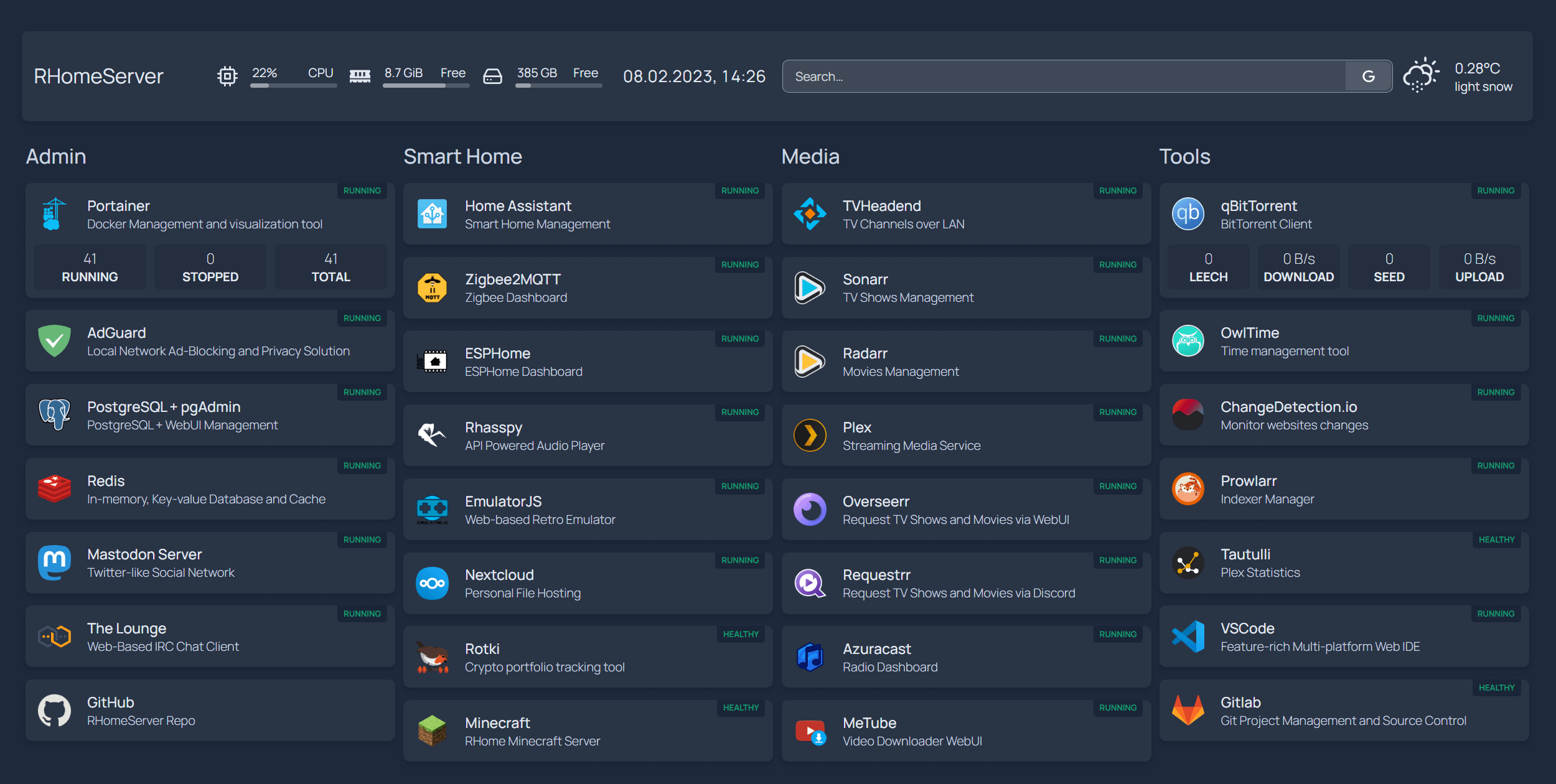Click the ChangeDetection.io icon
The height and width of the screenshot is (784, 1556).
[x=1188, y=415]
